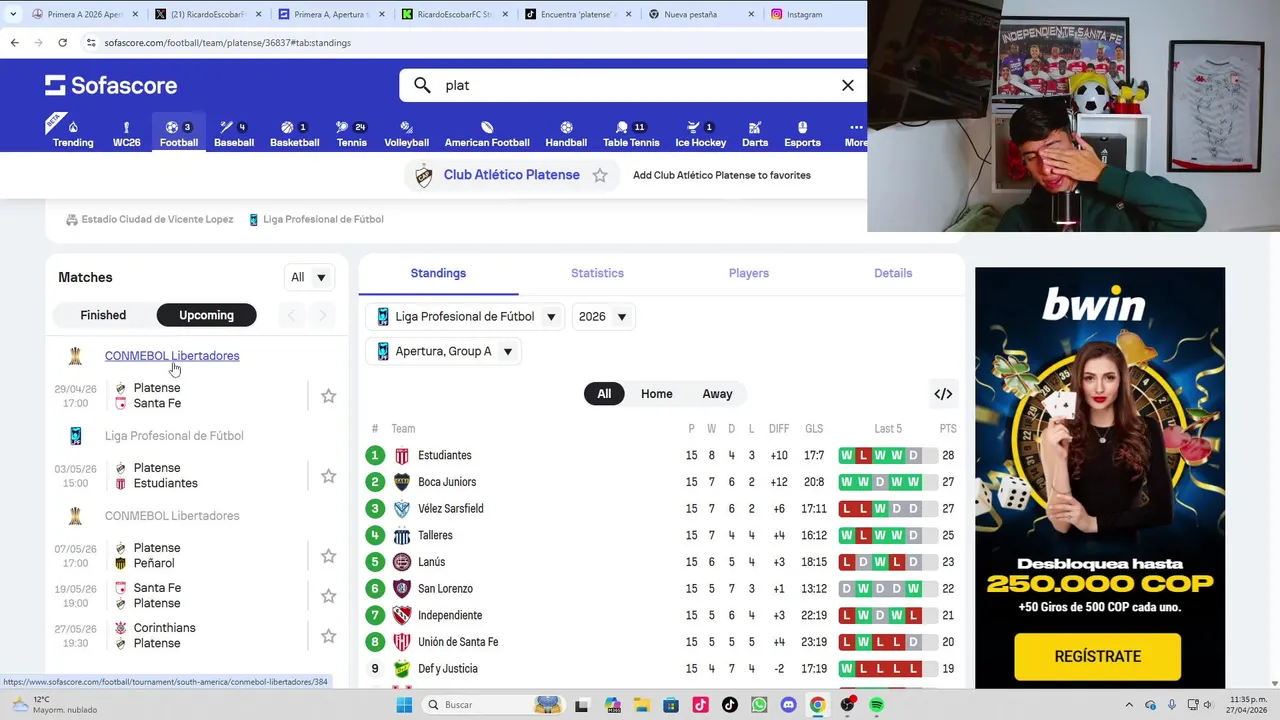1280x720 pixels.
Task: Open WhatsApp from the taskbar
Action: (759, 705)
